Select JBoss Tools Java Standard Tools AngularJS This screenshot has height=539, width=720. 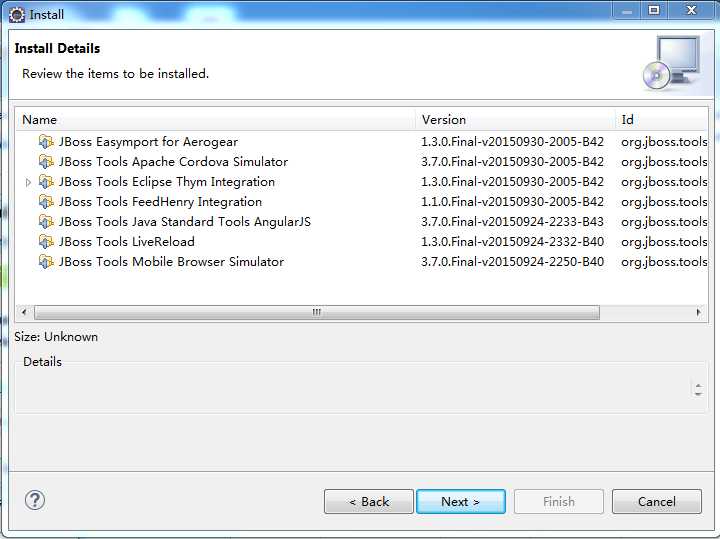(362, 222)
